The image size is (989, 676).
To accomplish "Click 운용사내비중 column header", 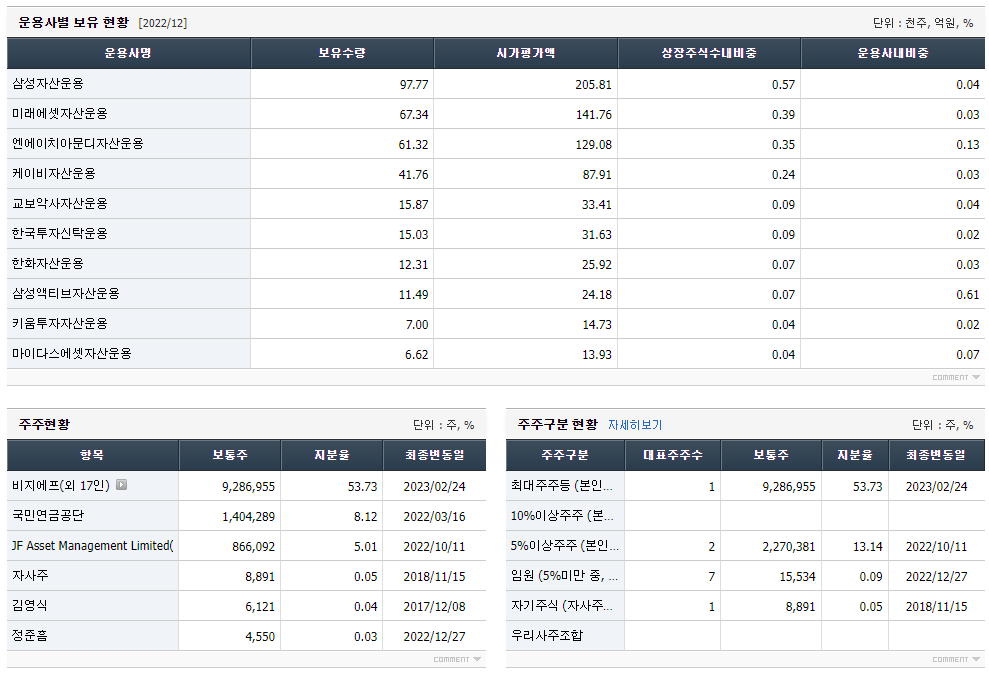I will tap(892, 53).
